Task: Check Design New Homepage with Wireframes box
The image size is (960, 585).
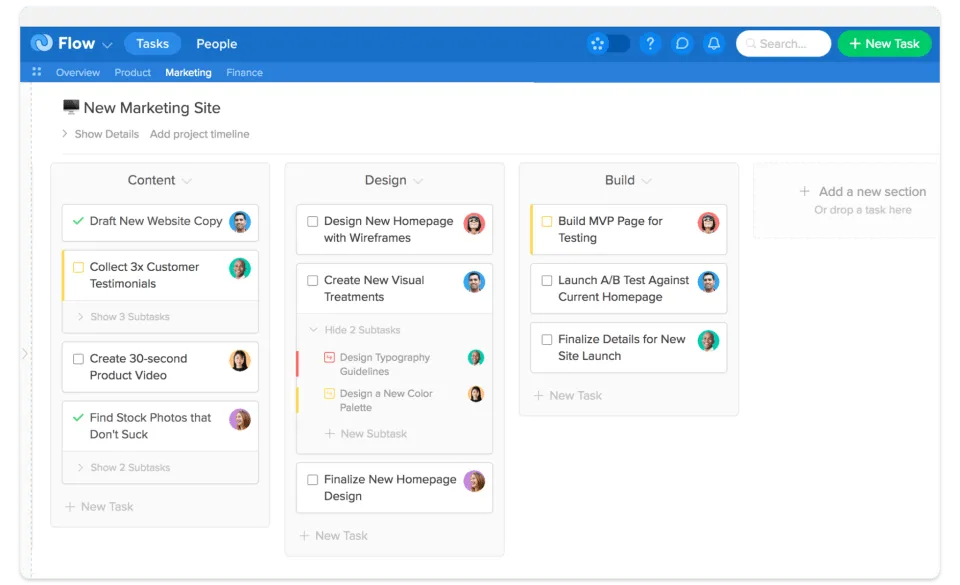Action: [312, 222]
